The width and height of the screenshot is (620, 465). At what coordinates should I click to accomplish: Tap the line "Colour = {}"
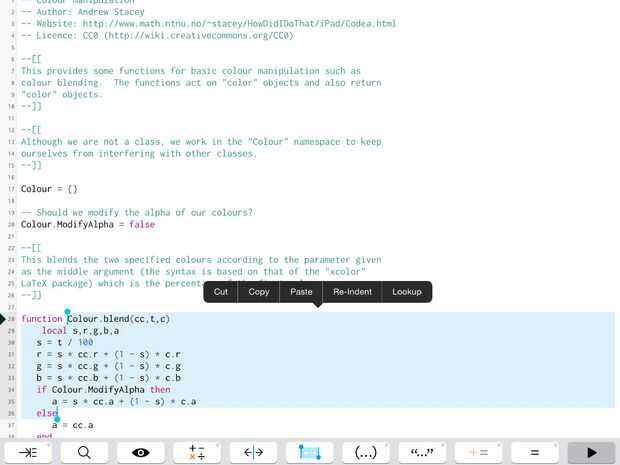click(49, 189)
